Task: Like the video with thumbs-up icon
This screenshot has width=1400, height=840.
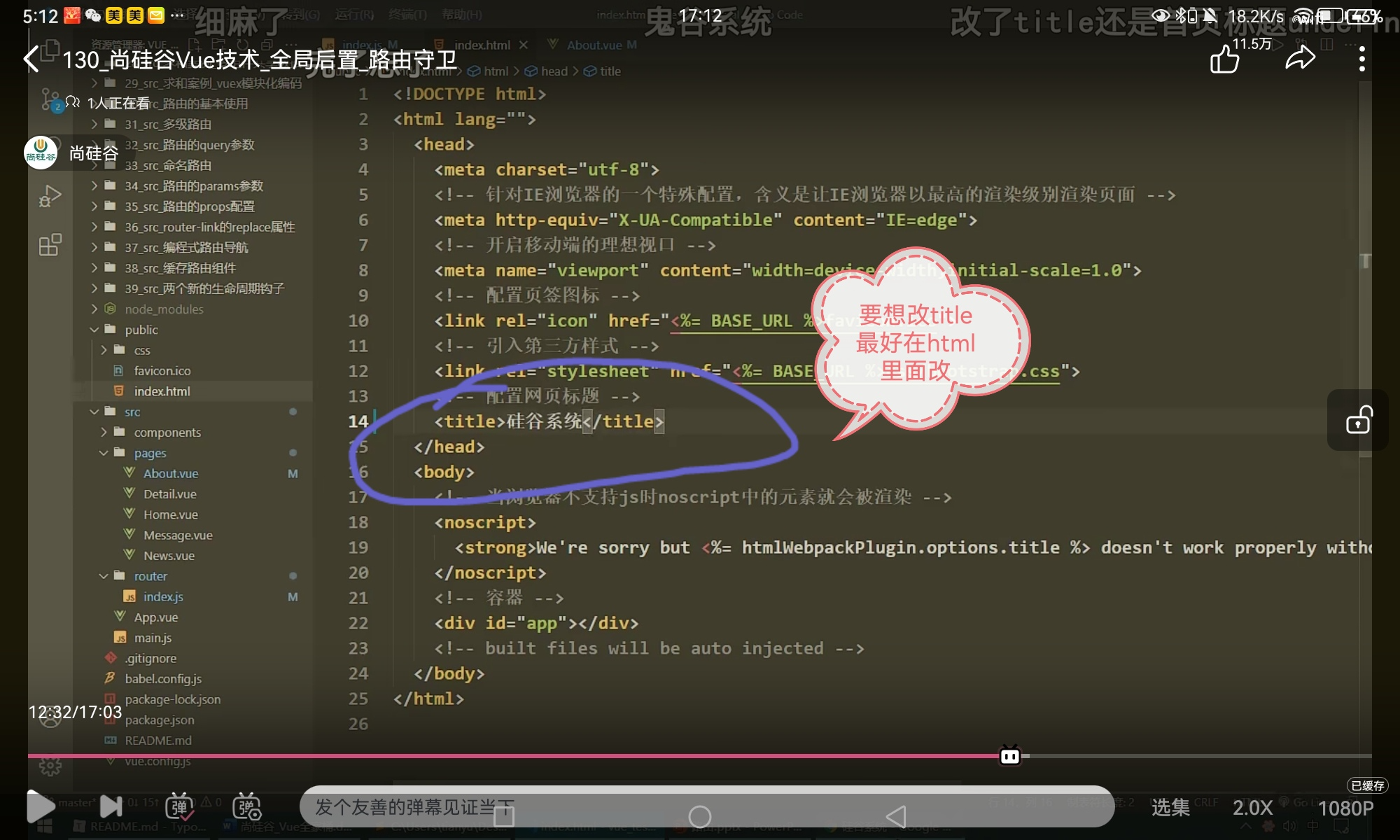Action: click(x=1225, y=59)
